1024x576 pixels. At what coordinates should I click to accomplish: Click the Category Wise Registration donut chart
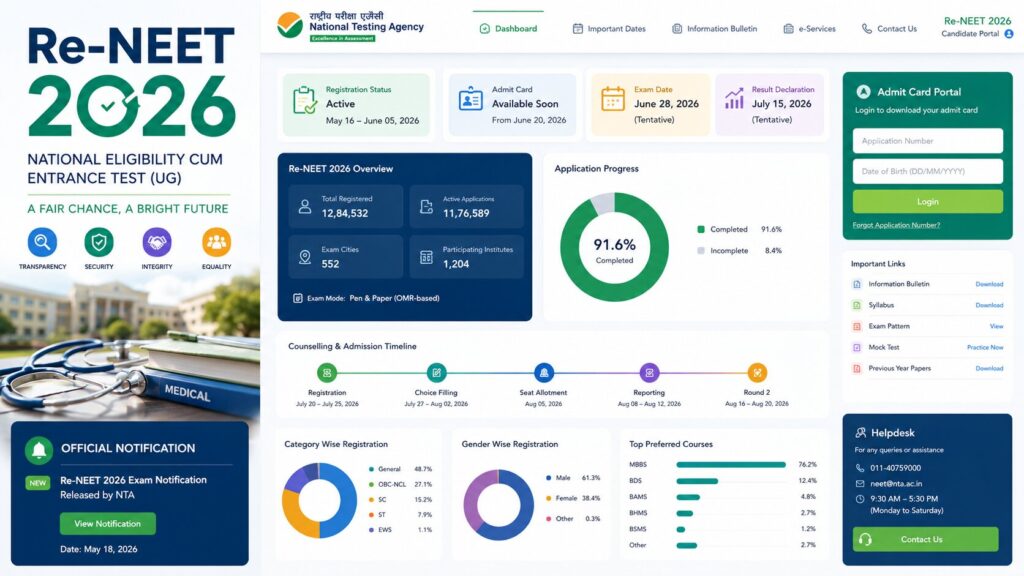[x=319, y=500]
